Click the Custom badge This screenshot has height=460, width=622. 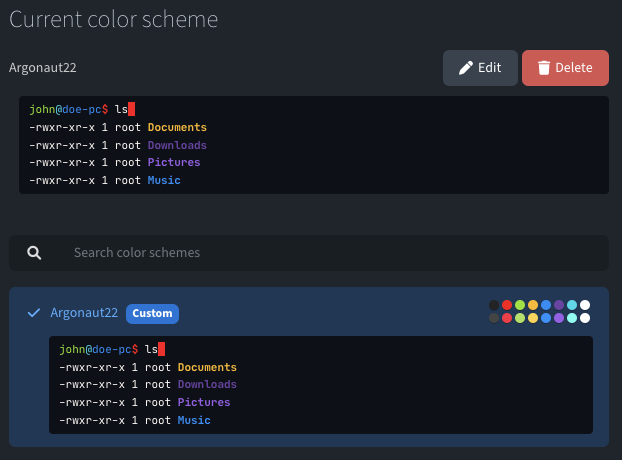152,314
